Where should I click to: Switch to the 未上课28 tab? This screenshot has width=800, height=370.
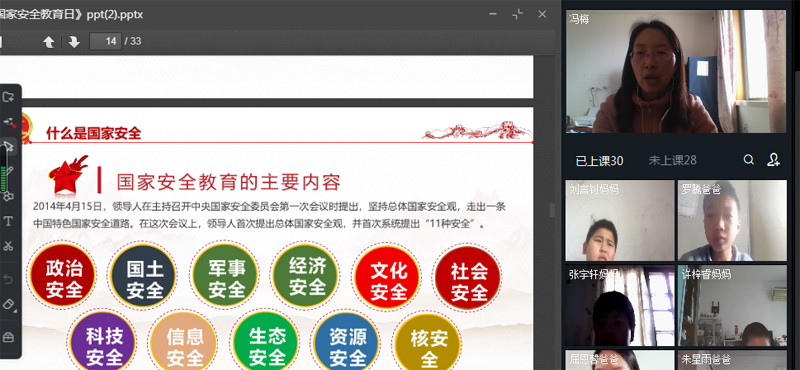pyautogui.click(x=672, y=160)
